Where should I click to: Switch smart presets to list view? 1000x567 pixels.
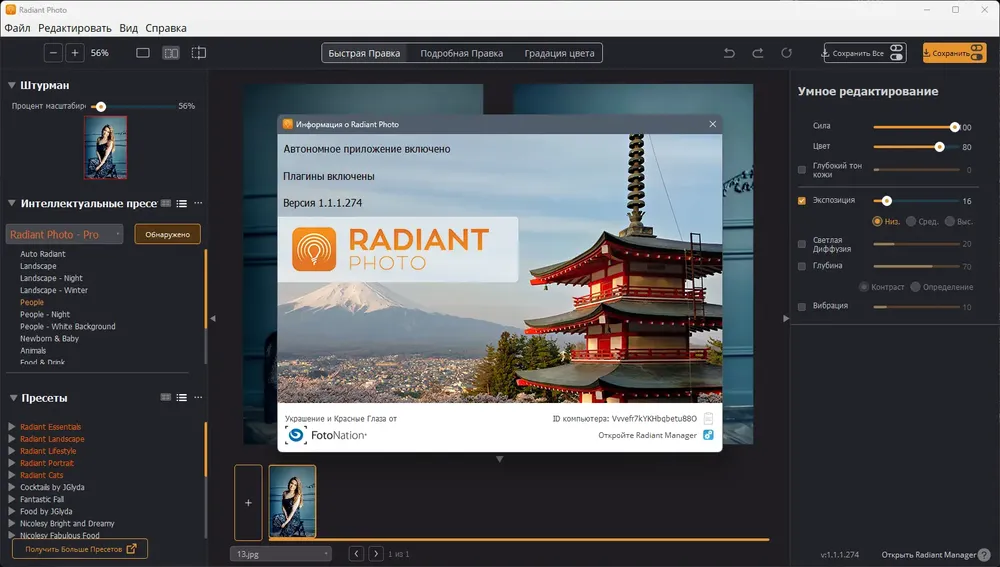182,203
